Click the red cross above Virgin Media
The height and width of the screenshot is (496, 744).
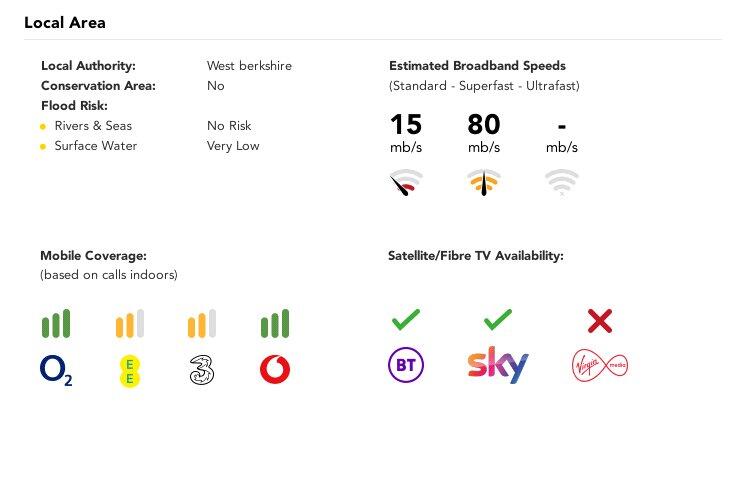point(599,321)
